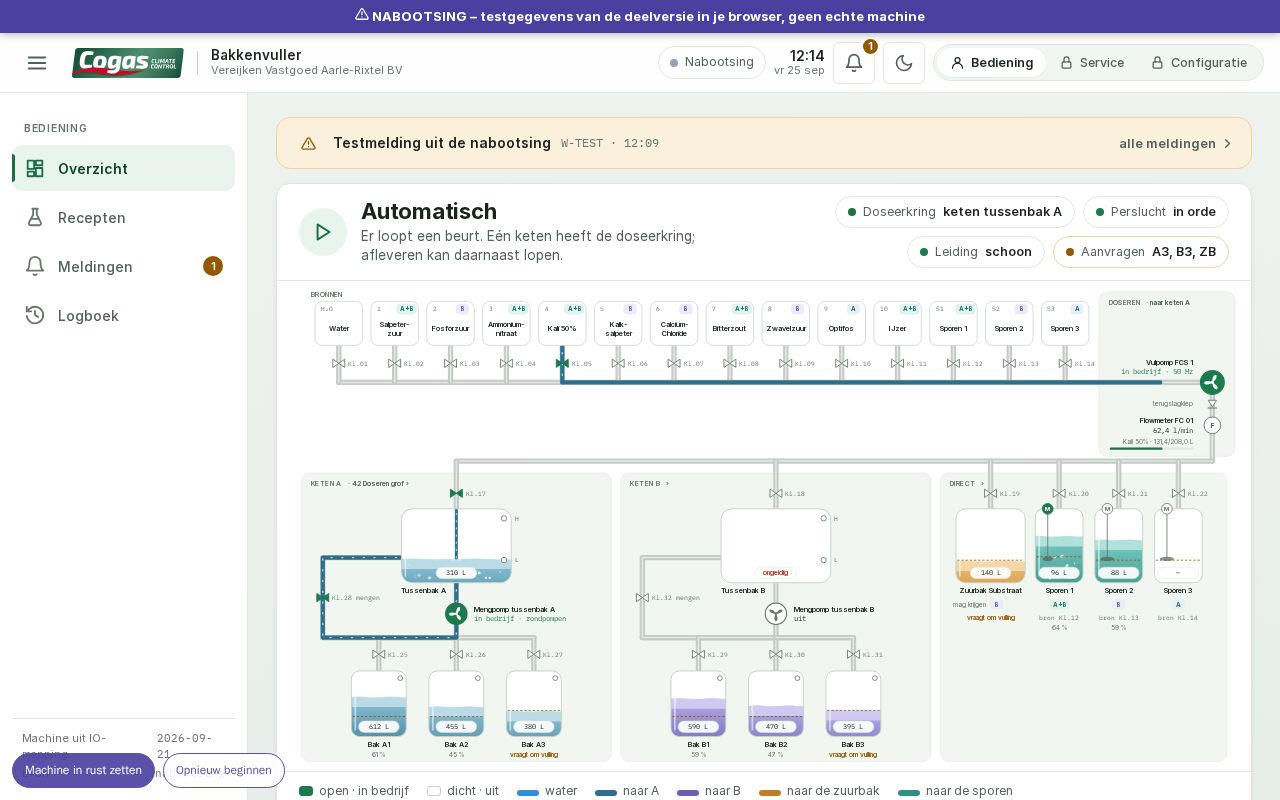Click valve Kl.27 above Bak A3

pyautogui.click(x=534, y=655)
